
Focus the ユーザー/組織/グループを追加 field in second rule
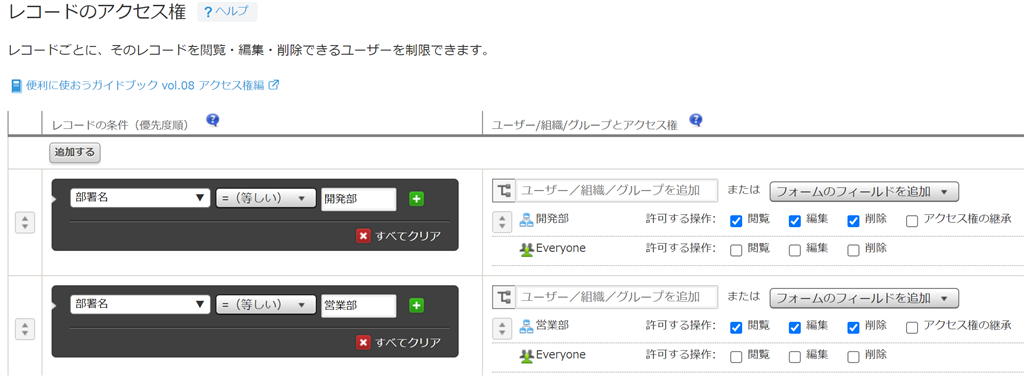[617, 298]
